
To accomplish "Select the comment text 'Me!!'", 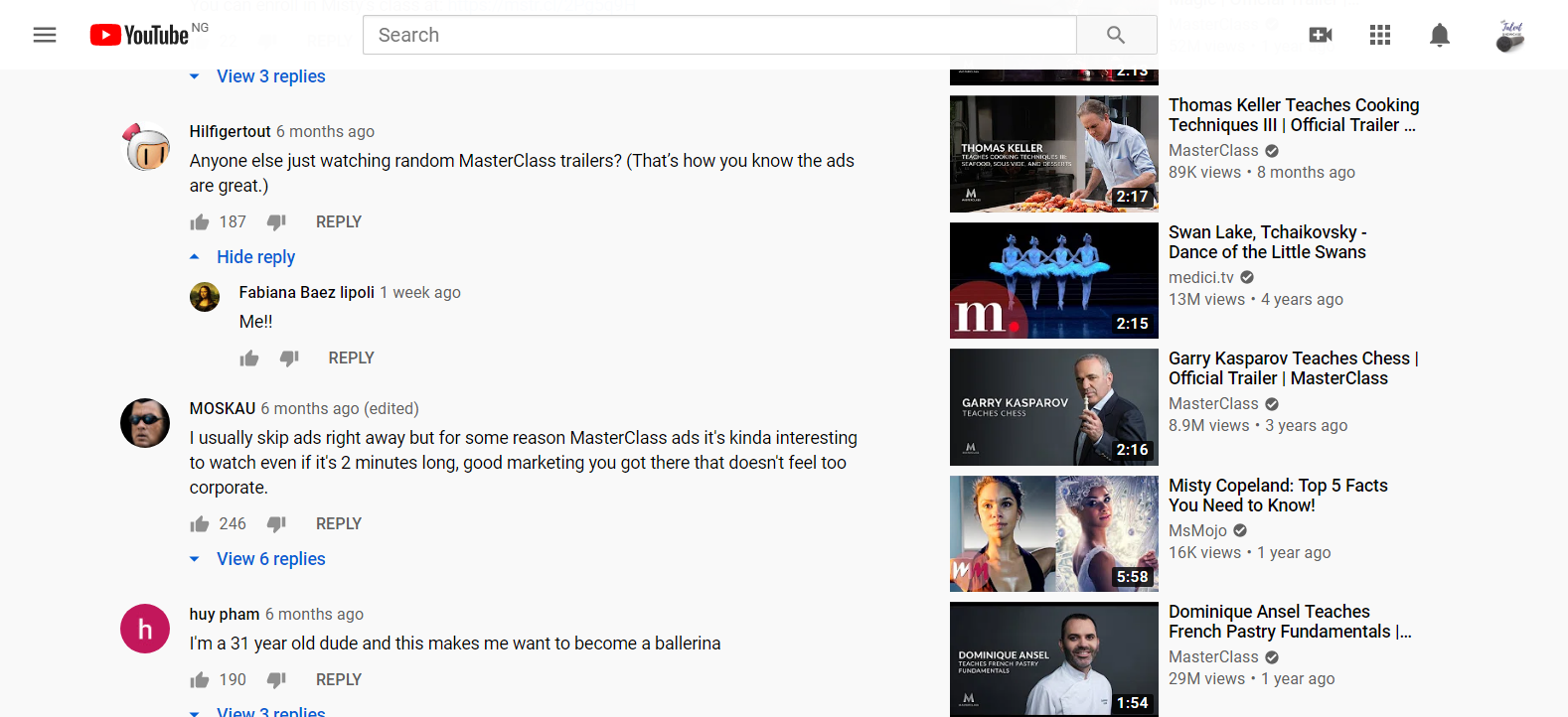I will tap(255, 322).
